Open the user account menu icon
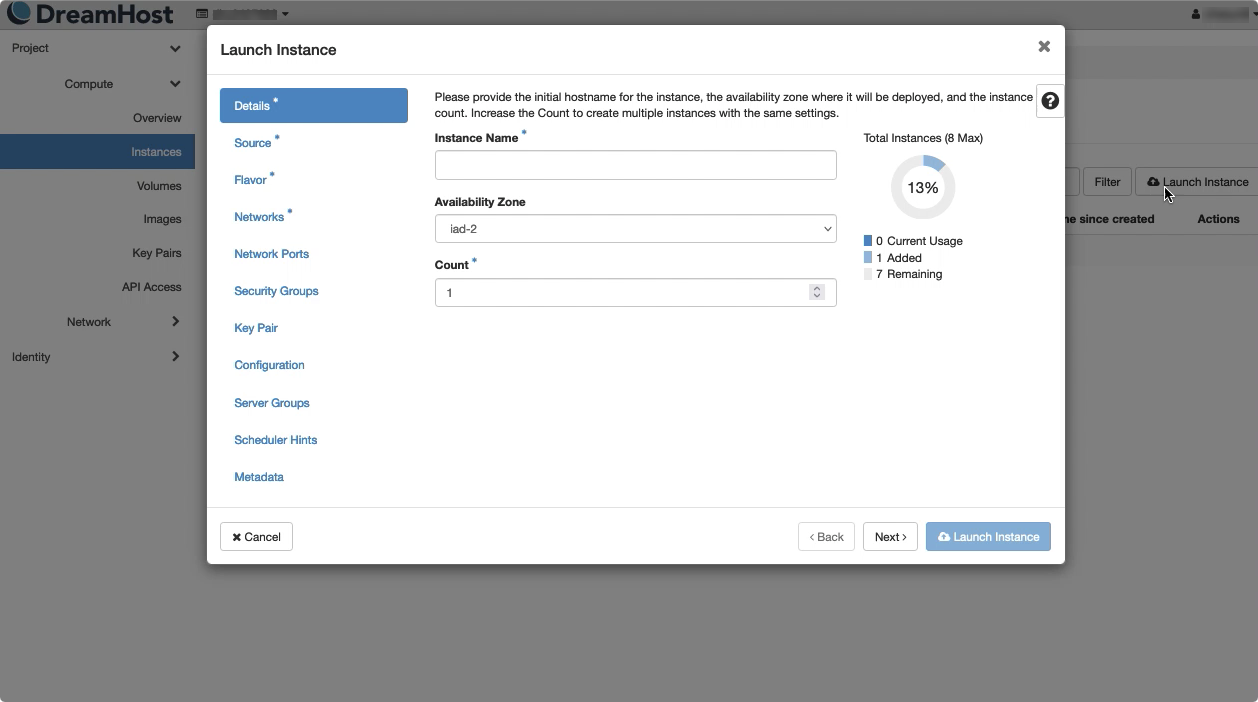This screenshot has width=1258, height=702. [1196, 14]
